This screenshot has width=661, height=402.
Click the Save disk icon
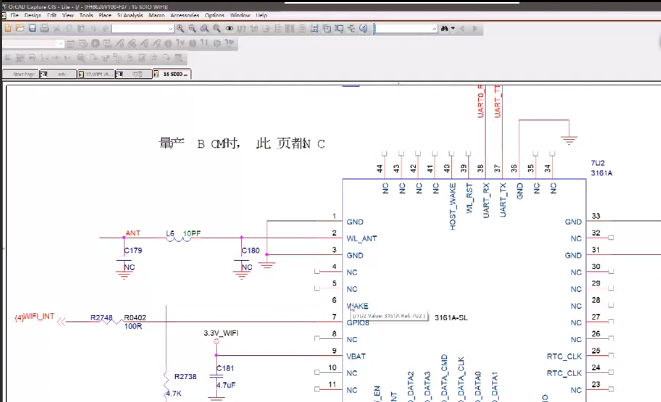[32, 29]
